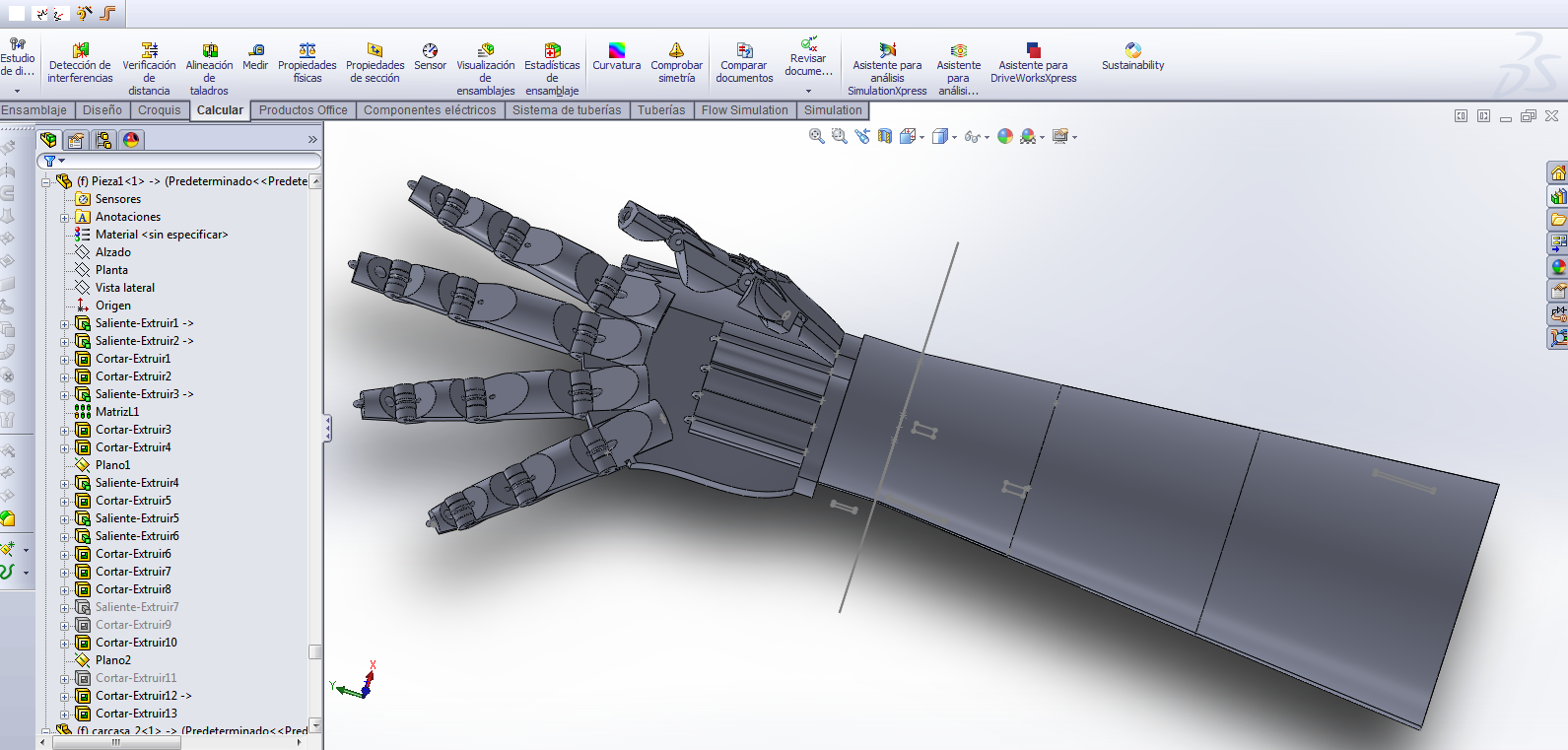
Task: Click Zoom to Area icon
Action: click(x=840, y=137)
